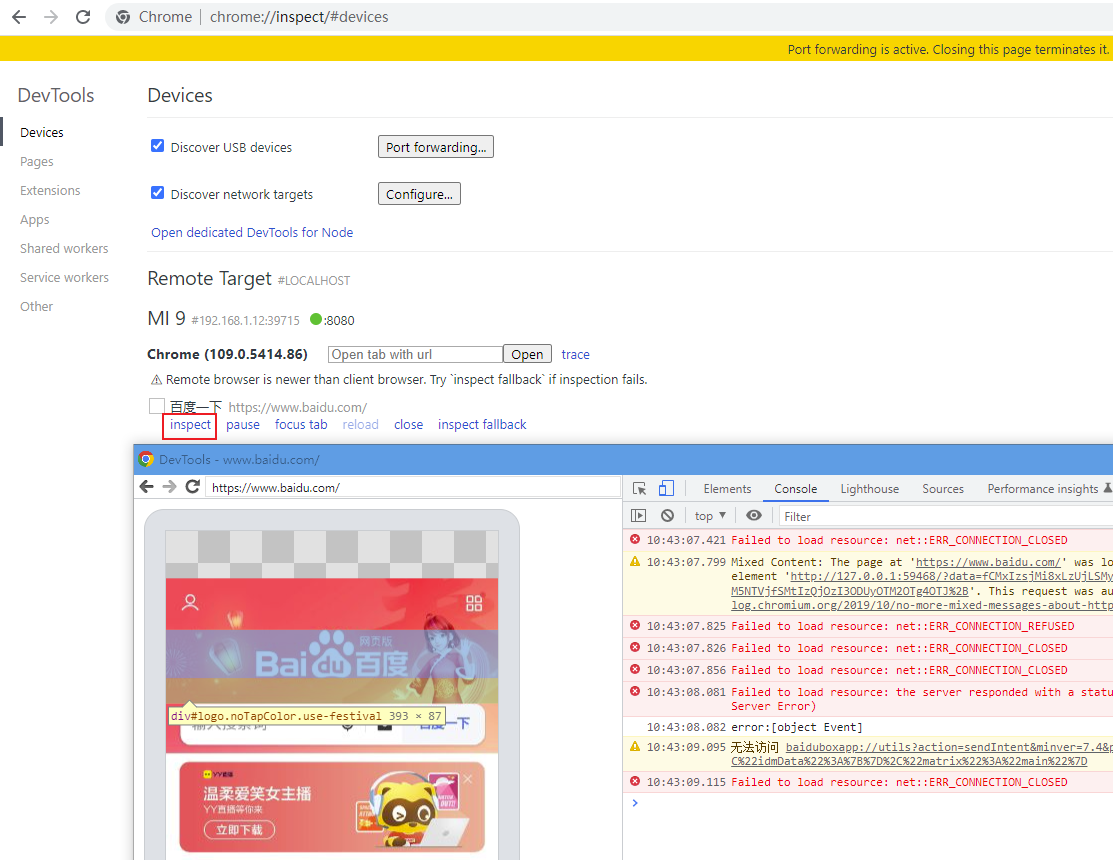Go back with Chrome's back arrow

point(18,17)
